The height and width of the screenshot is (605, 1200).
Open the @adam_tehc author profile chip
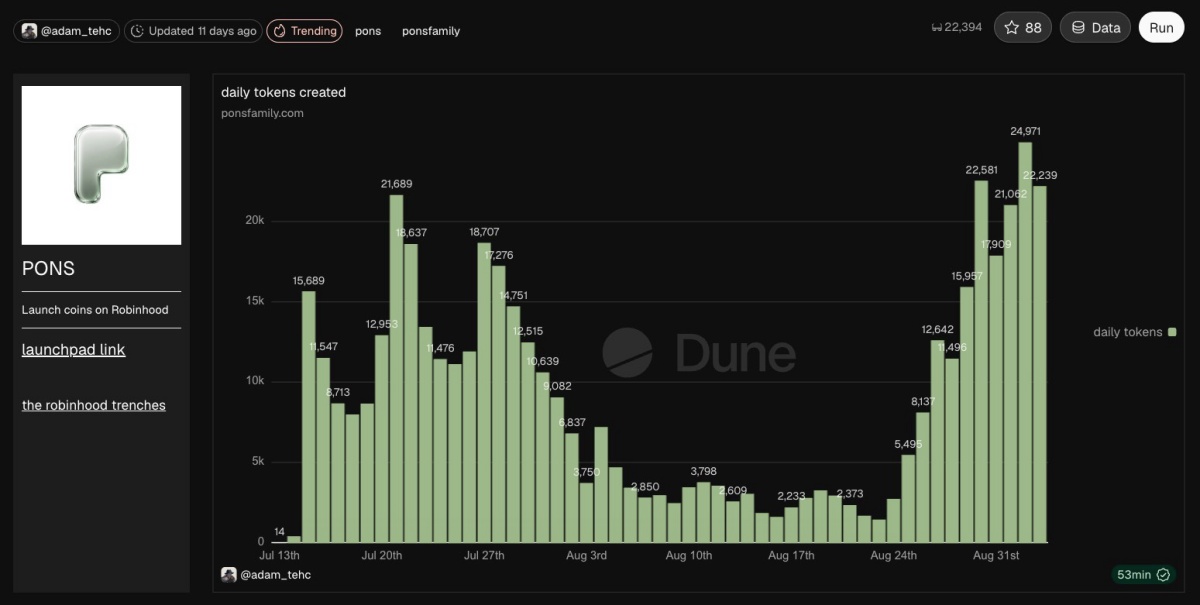(66, 30)
